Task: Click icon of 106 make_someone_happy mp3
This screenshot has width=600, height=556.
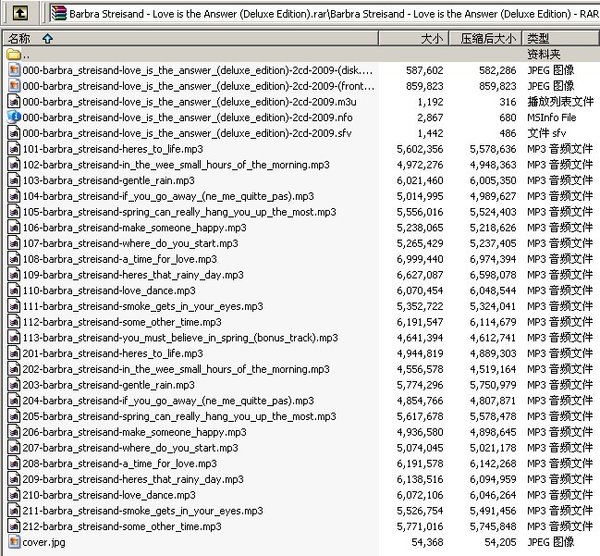Action: point(14,227)
